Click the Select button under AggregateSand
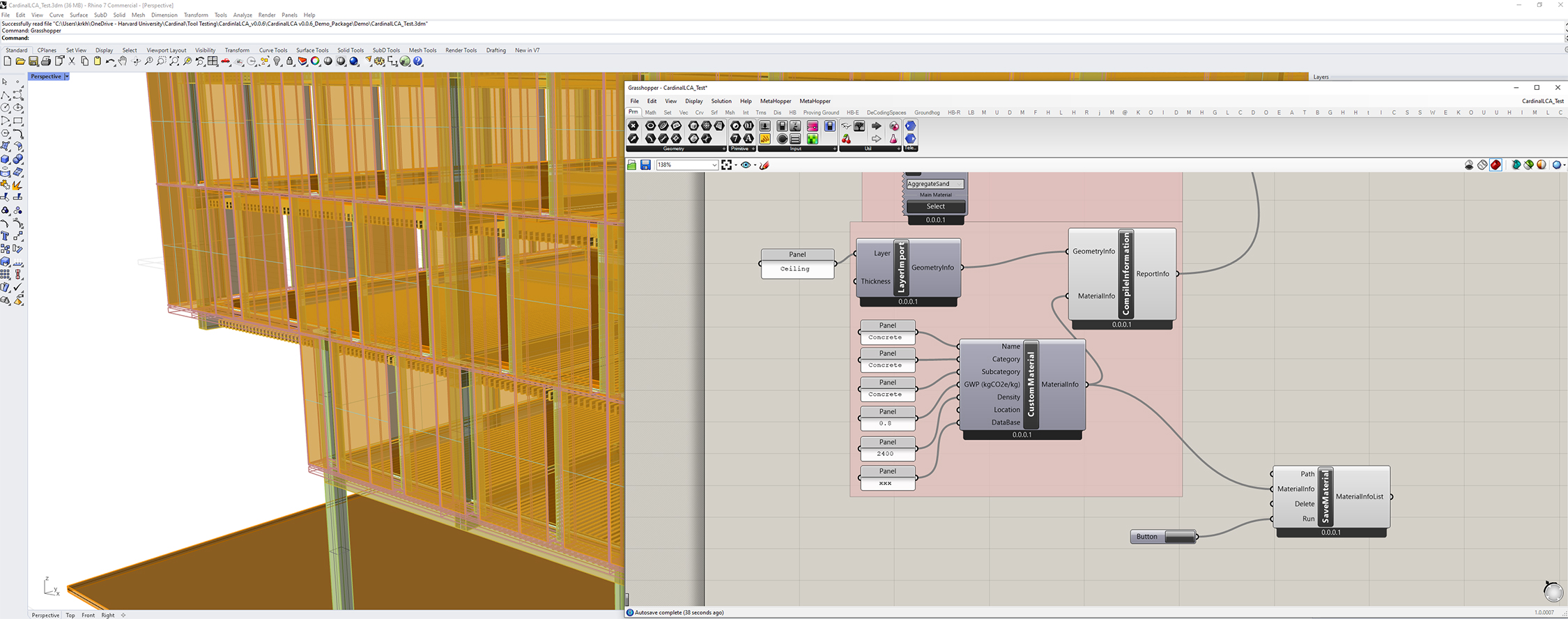This screenshot has width=1568, height=619. 935,206
